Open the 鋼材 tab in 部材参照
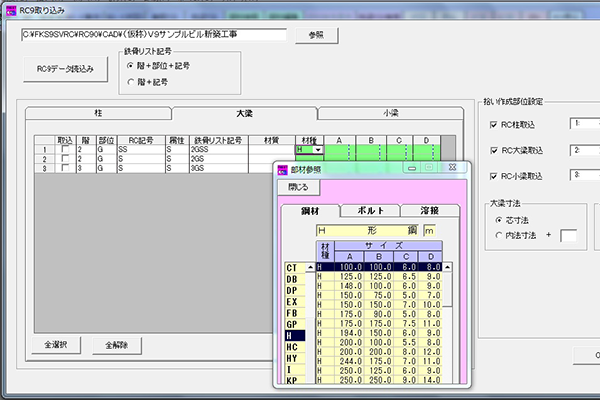This screenshot has width=600, height=400. point(310,211)
